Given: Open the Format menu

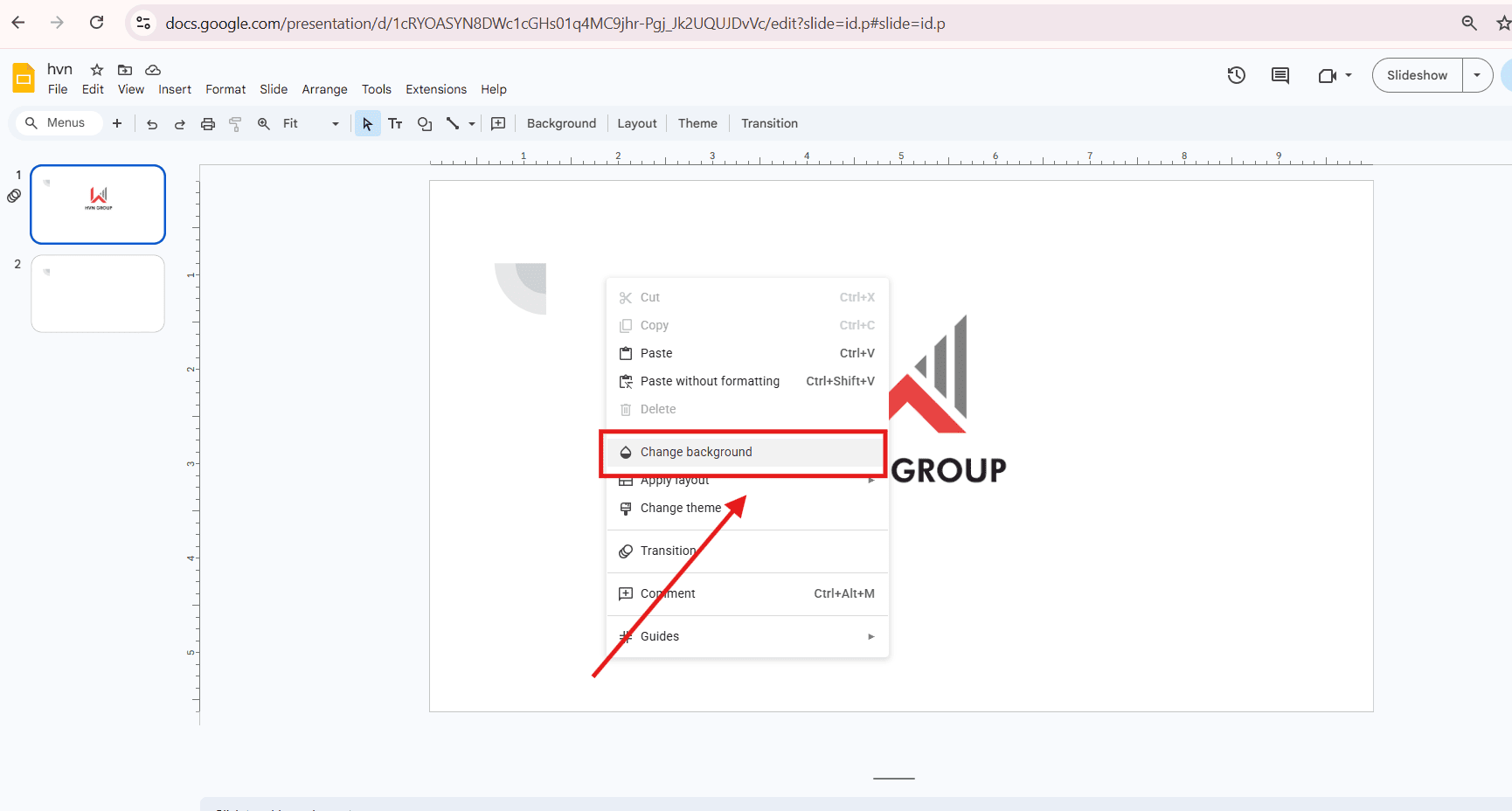Looking at the screenshot, I should coord(225,89).
